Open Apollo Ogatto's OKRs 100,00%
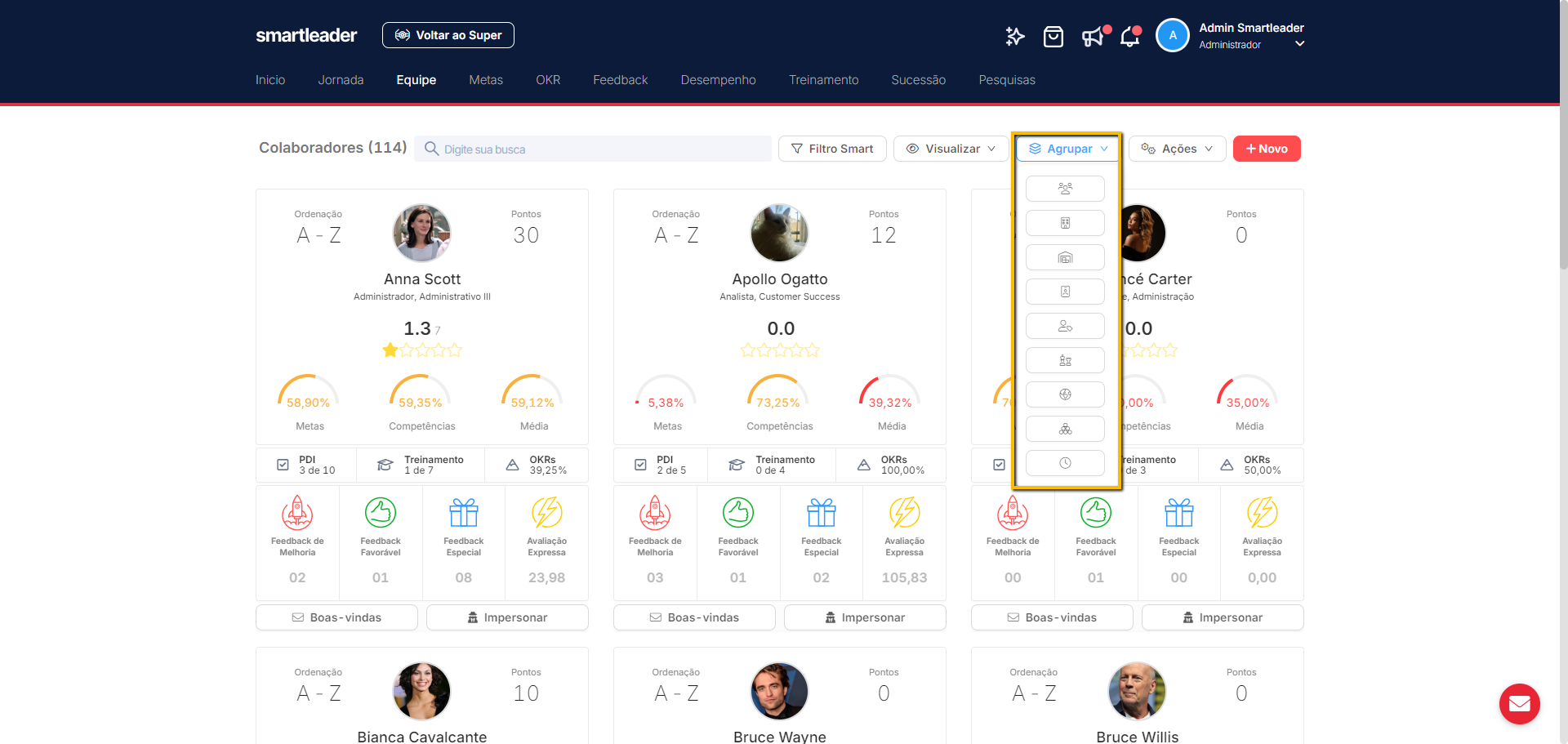The height and width of the screenshot is (744, 1568). click(891, 465)
